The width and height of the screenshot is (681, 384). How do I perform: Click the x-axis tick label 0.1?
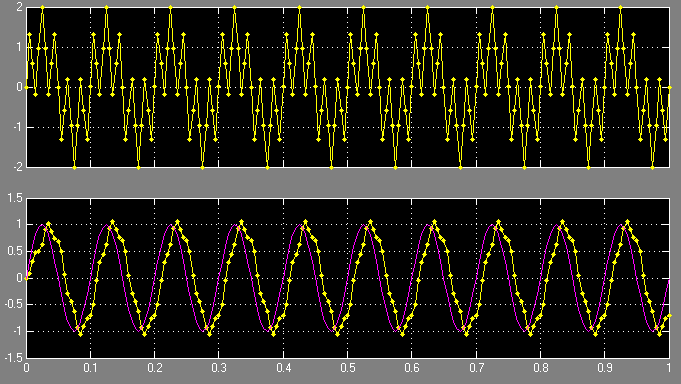click(x=90, y=368)
